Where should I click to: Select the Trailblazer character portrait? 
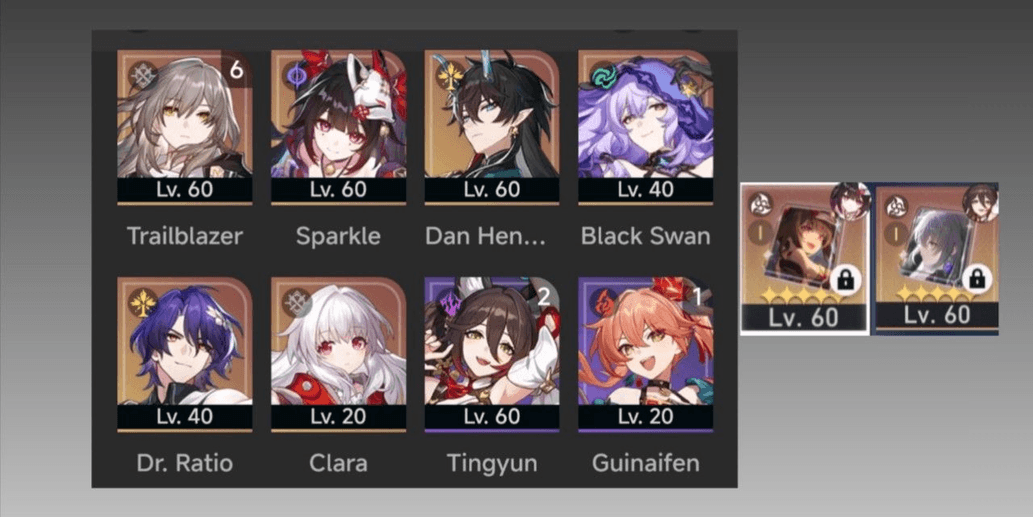tap(184, 127)
